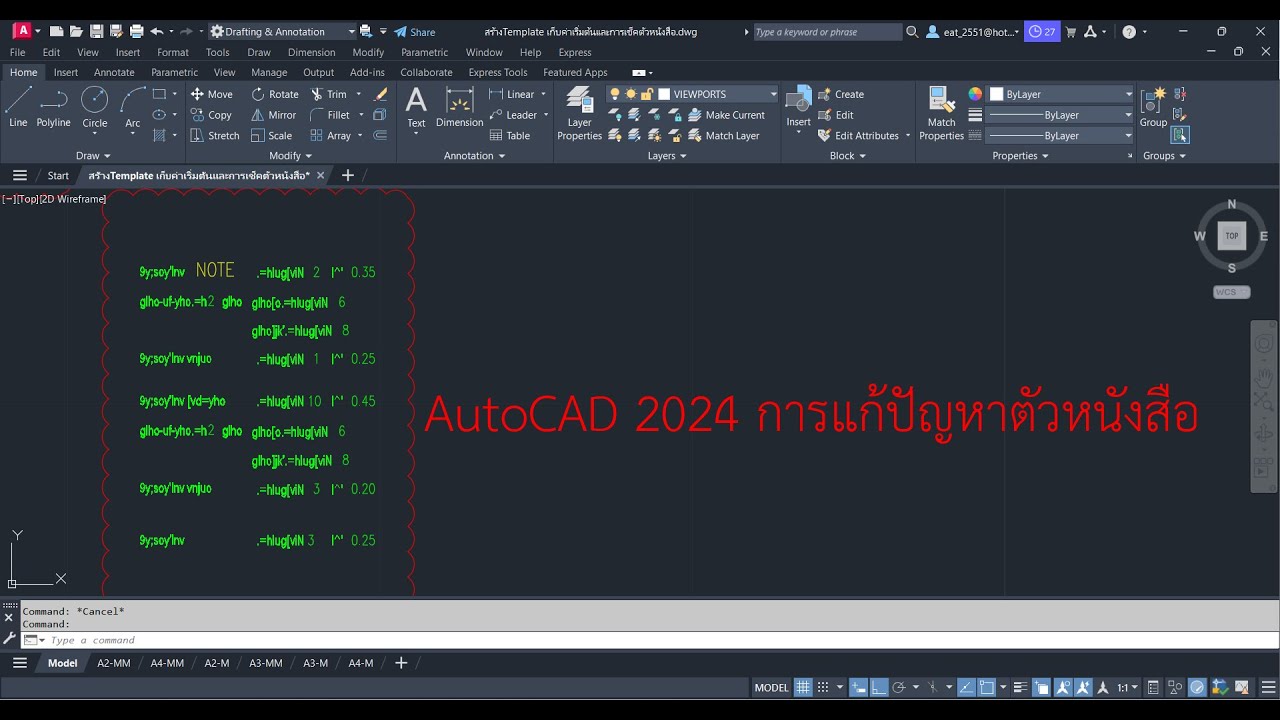The height and width of the screenshot is (720, 1280).
Task: Click the Trim tool
Action: (329, 94)
